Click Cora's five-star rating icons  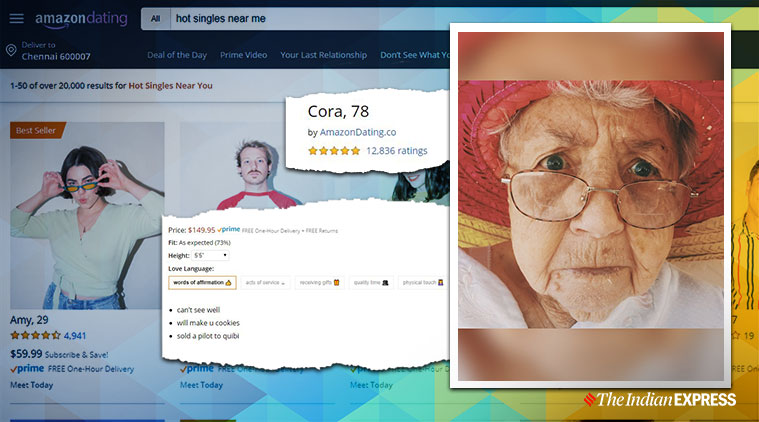click(x=333, y=151)
